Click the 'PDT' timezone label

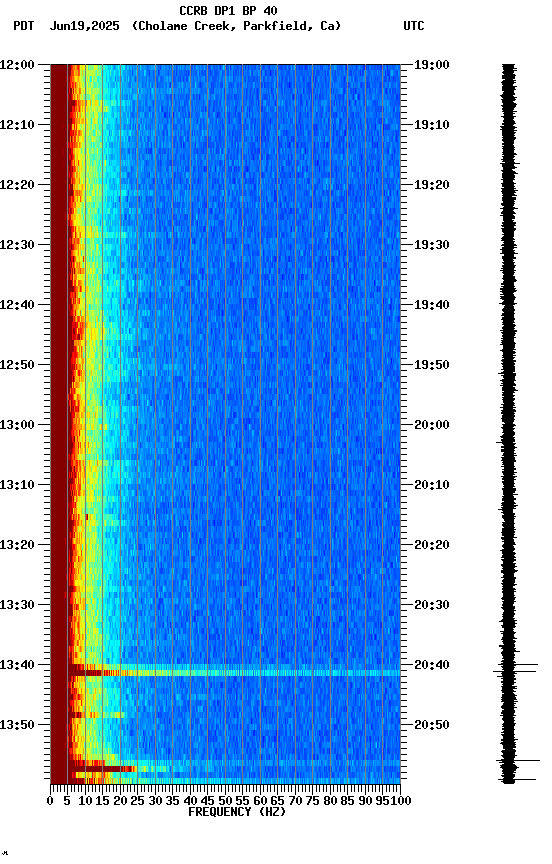click(x=24, y=26)
